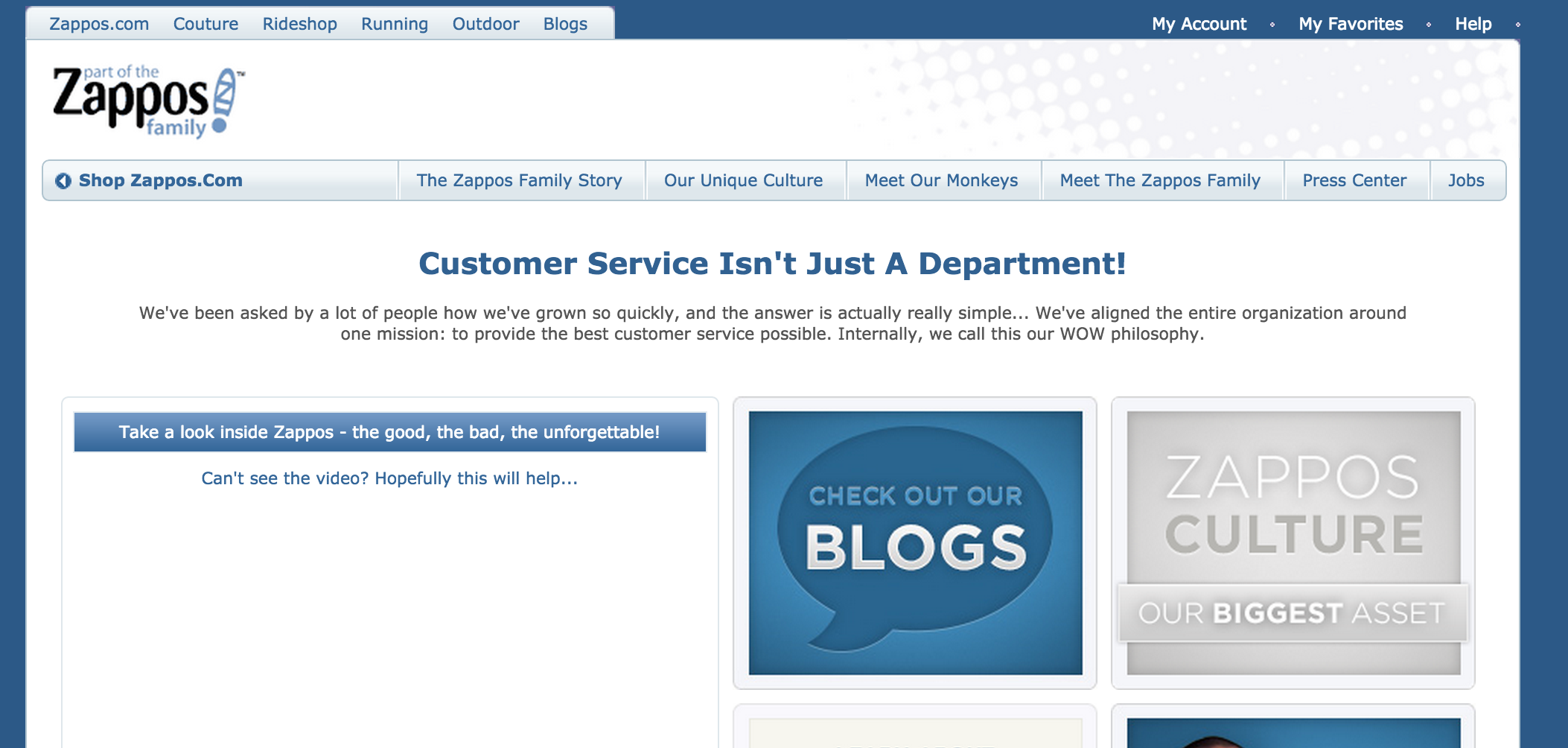Open the Help link
This screenshot has height=748, width=1568.
click(x=1473, y=24)
